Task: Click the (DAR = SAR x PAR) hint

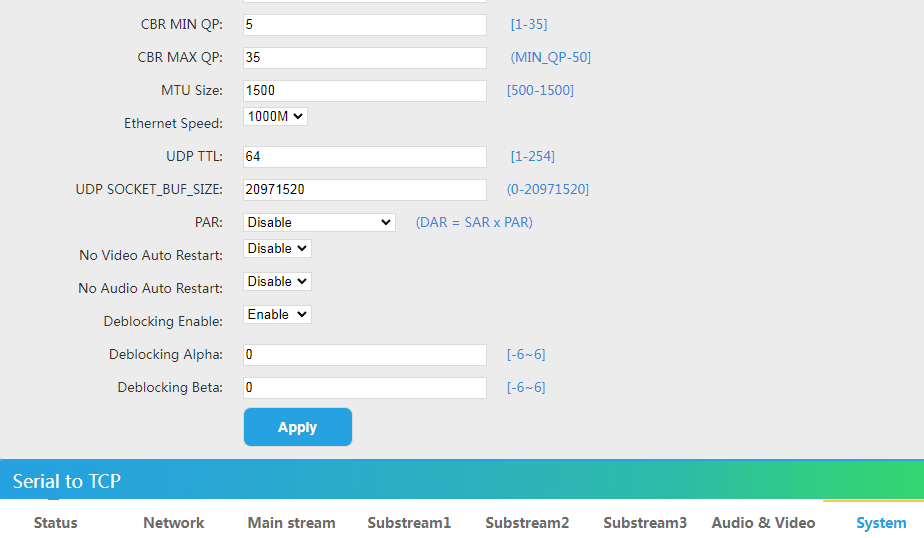Action: point(474,222)
